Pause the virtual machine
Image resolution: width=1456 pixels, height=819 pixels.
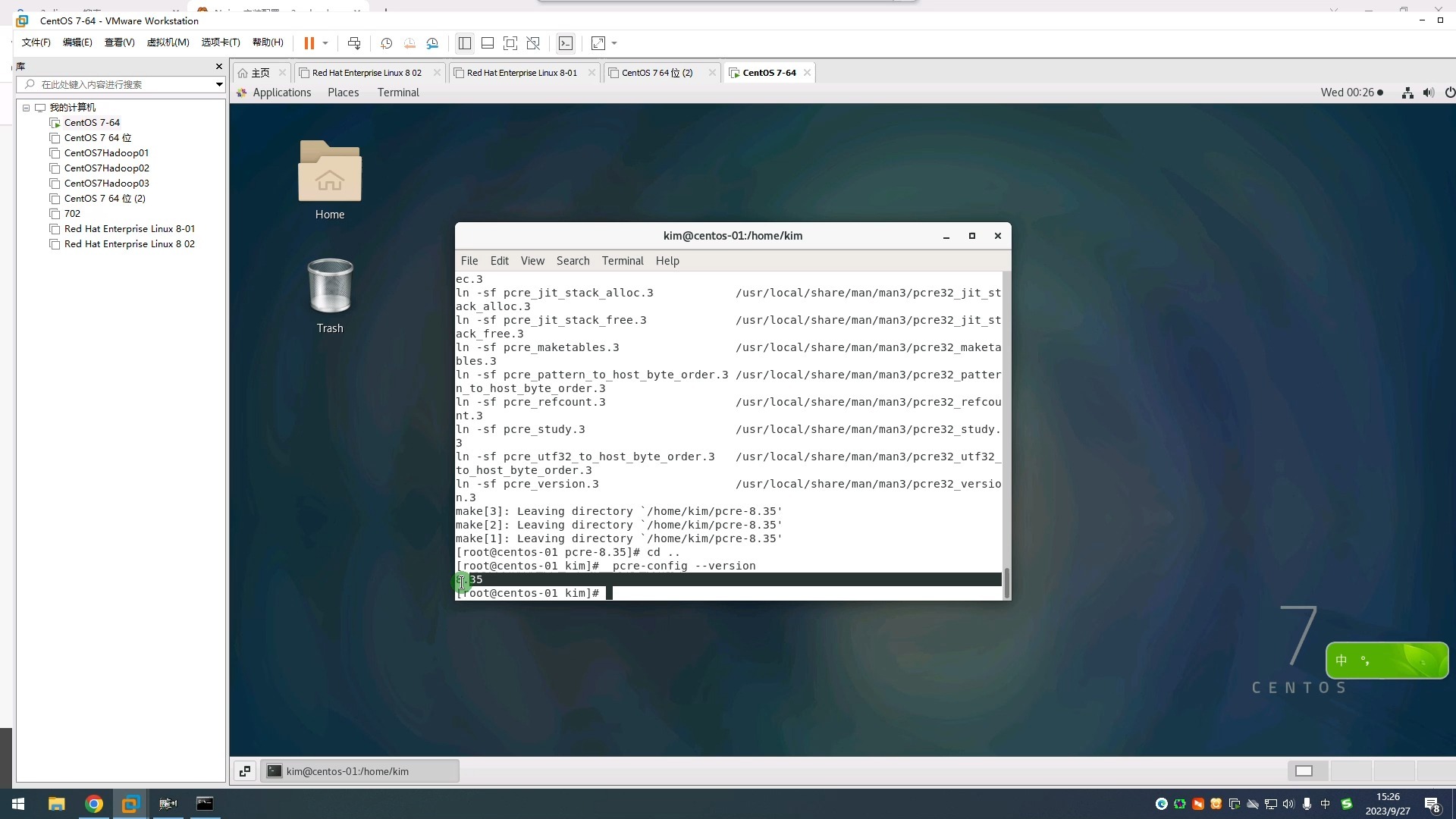point(309,43)
